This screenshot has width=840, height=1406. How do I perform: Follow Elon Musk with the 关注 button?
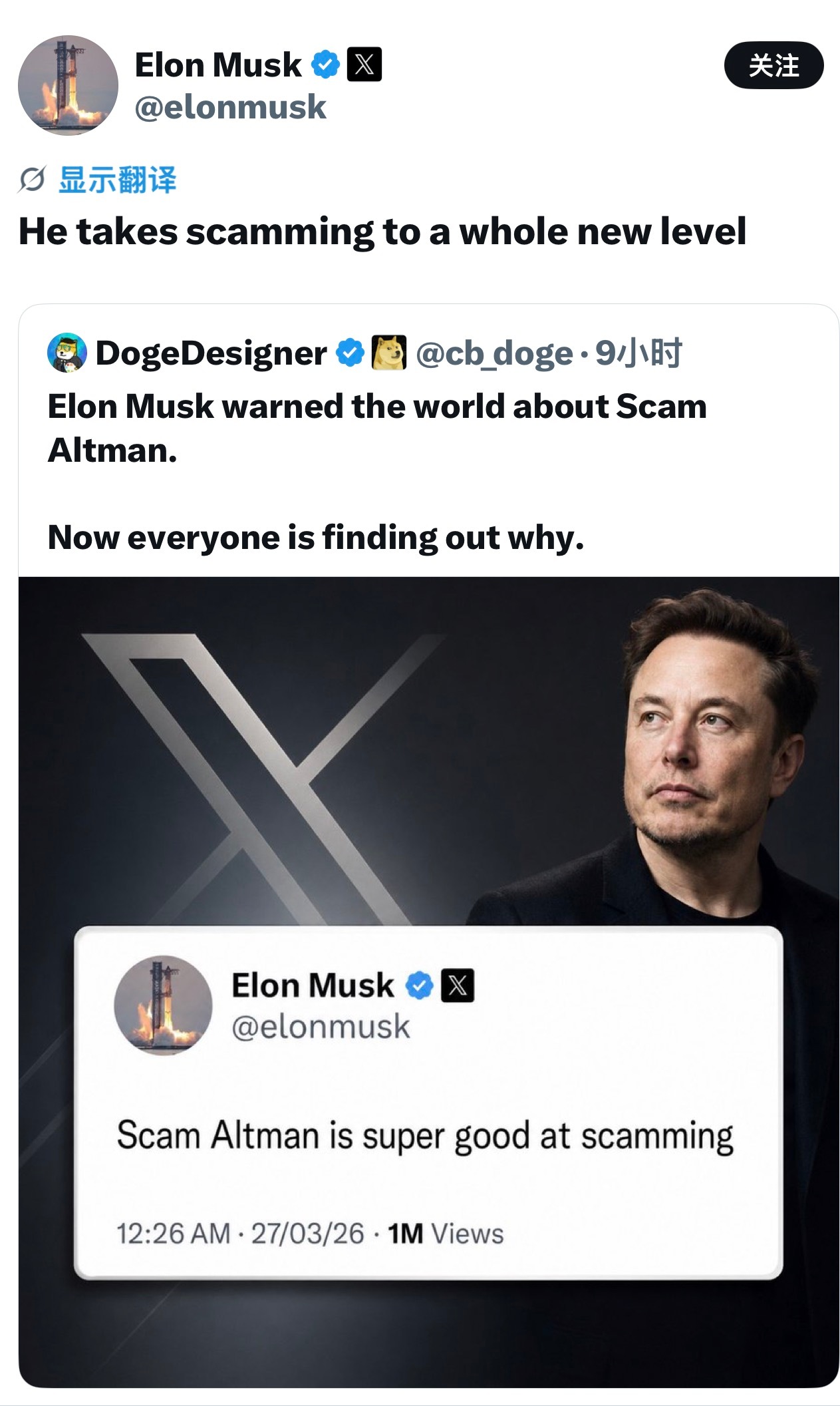(x=773, y=65)
